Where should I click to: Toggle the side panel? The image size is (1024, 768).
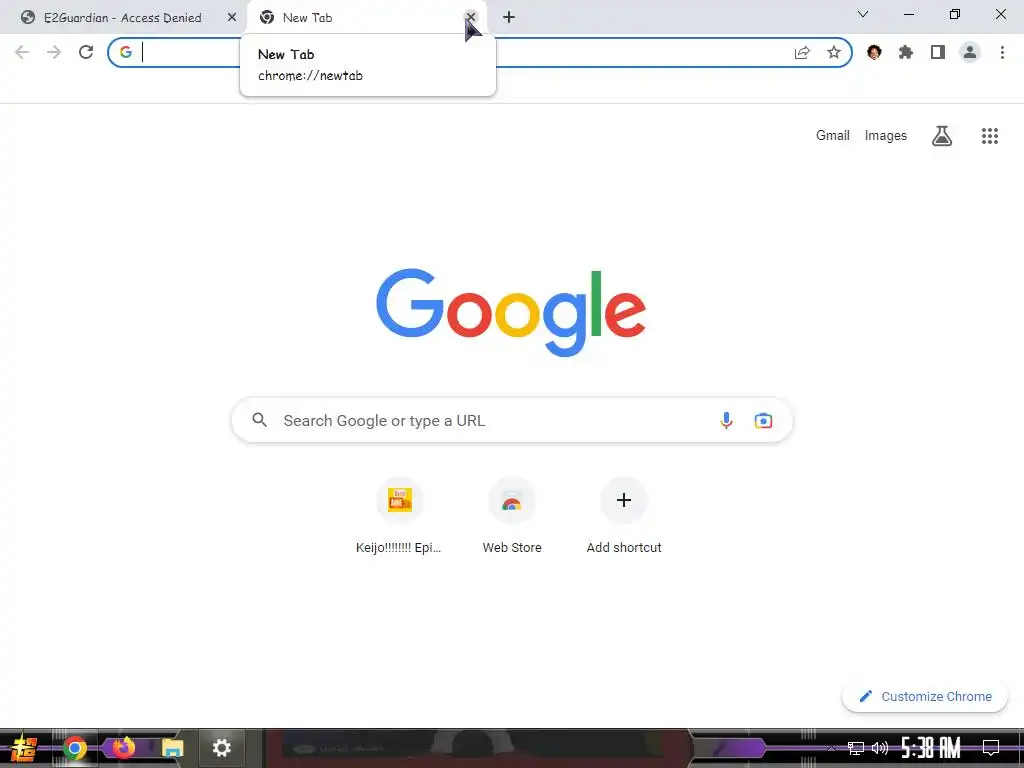pyautogui.click(x=938, y=52)
